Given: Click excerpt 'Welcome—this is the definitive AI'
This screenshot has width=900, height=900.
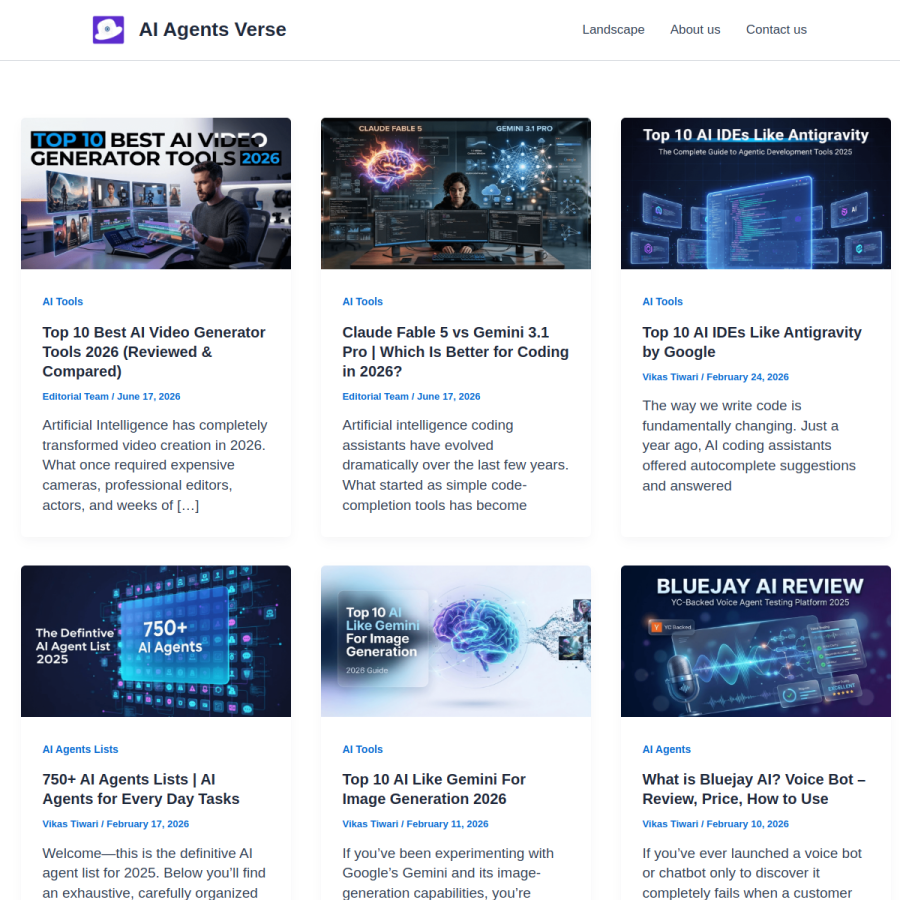Looking at the screenshot, I should click(x=154, y=873).
